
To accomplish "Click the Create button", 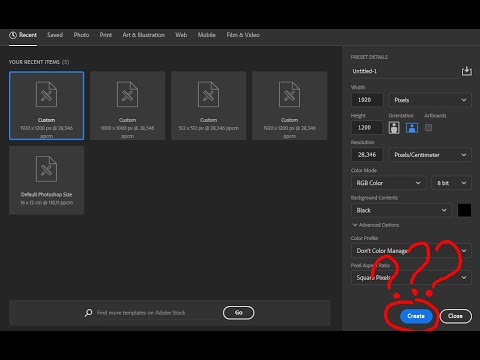I will (x=416, y=316).
